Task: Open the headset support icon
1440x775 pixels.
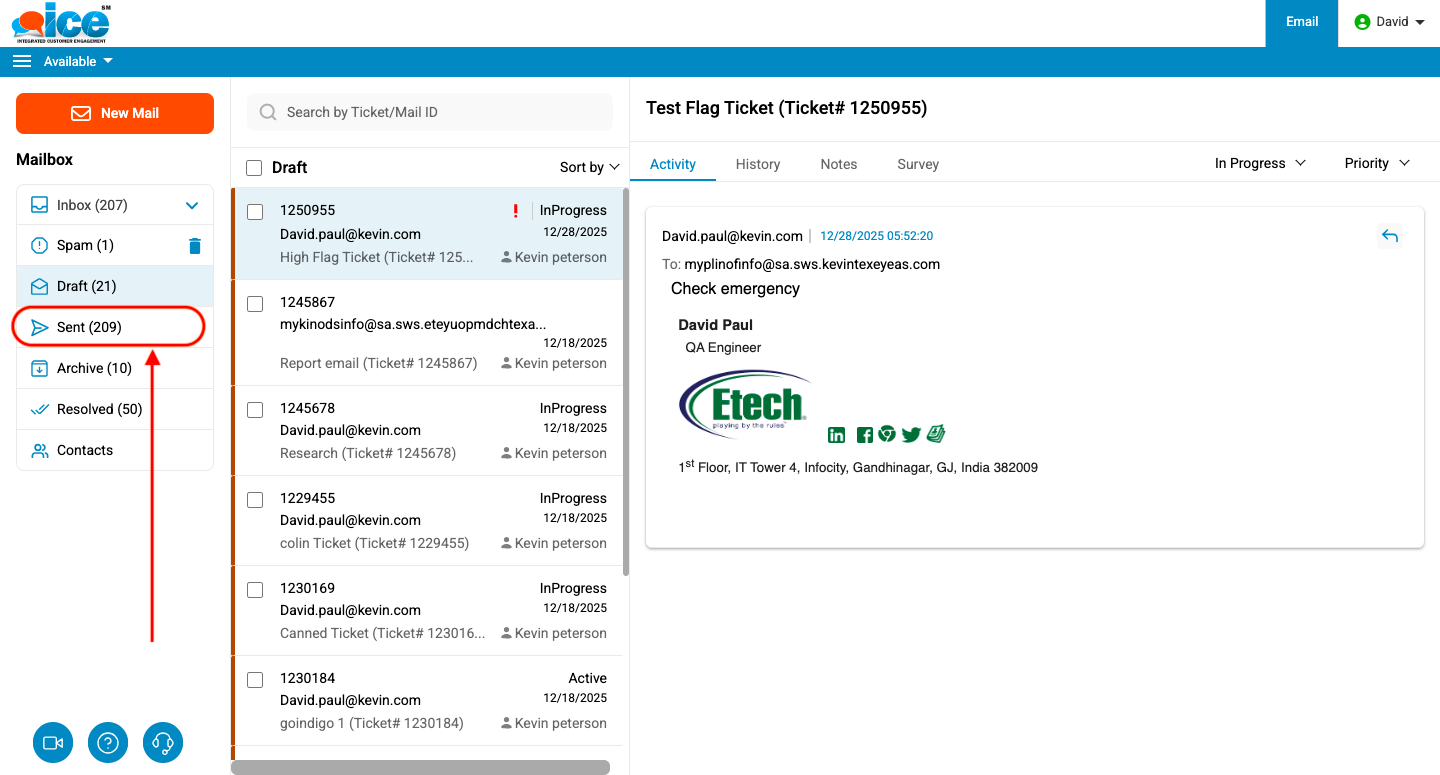Action: point(163,743)
